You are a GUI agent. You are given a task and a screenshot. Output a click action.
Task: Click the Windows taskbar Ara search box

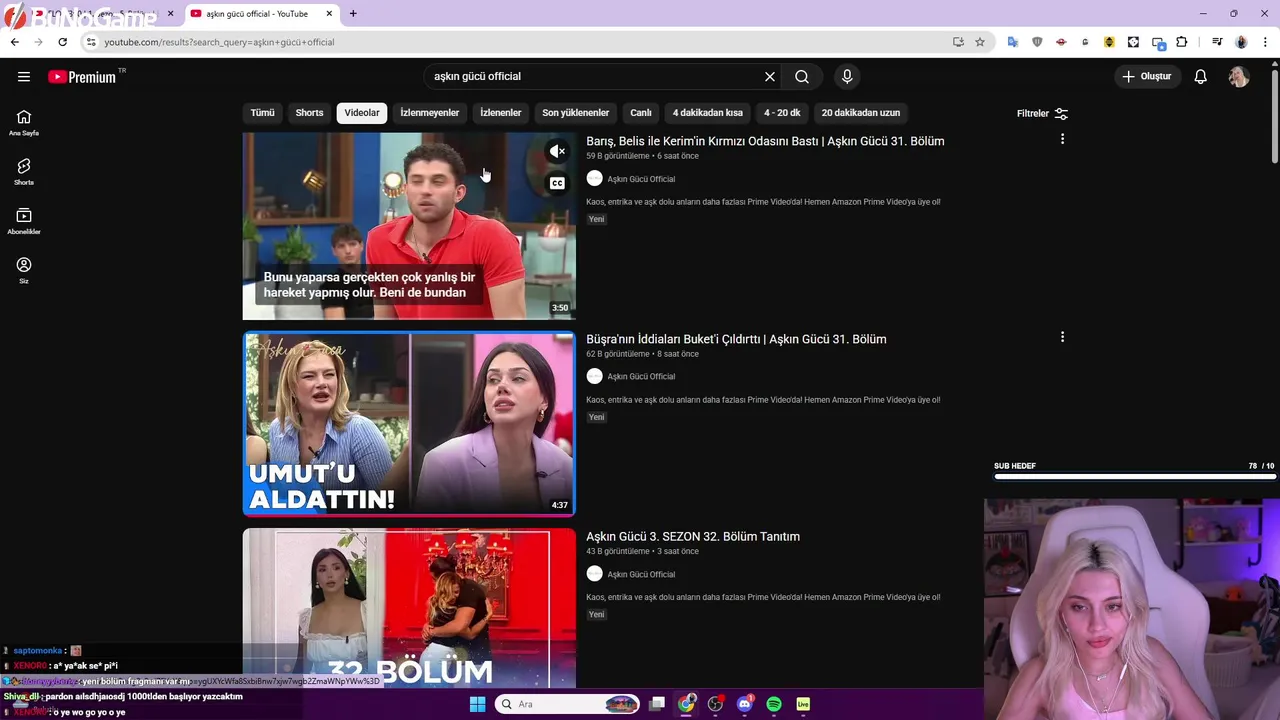(567, 704)
